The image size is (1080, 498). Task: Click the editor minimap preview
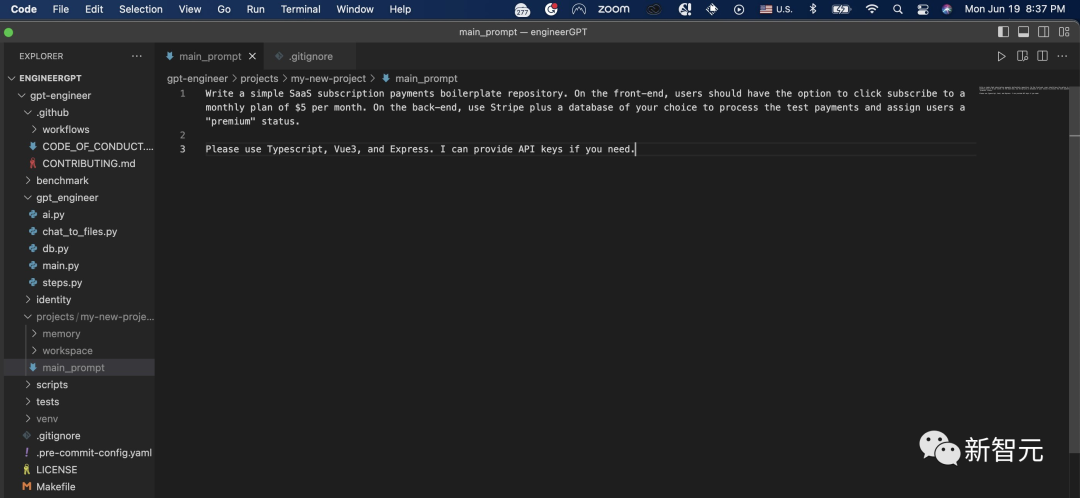tap(1020, 90)
